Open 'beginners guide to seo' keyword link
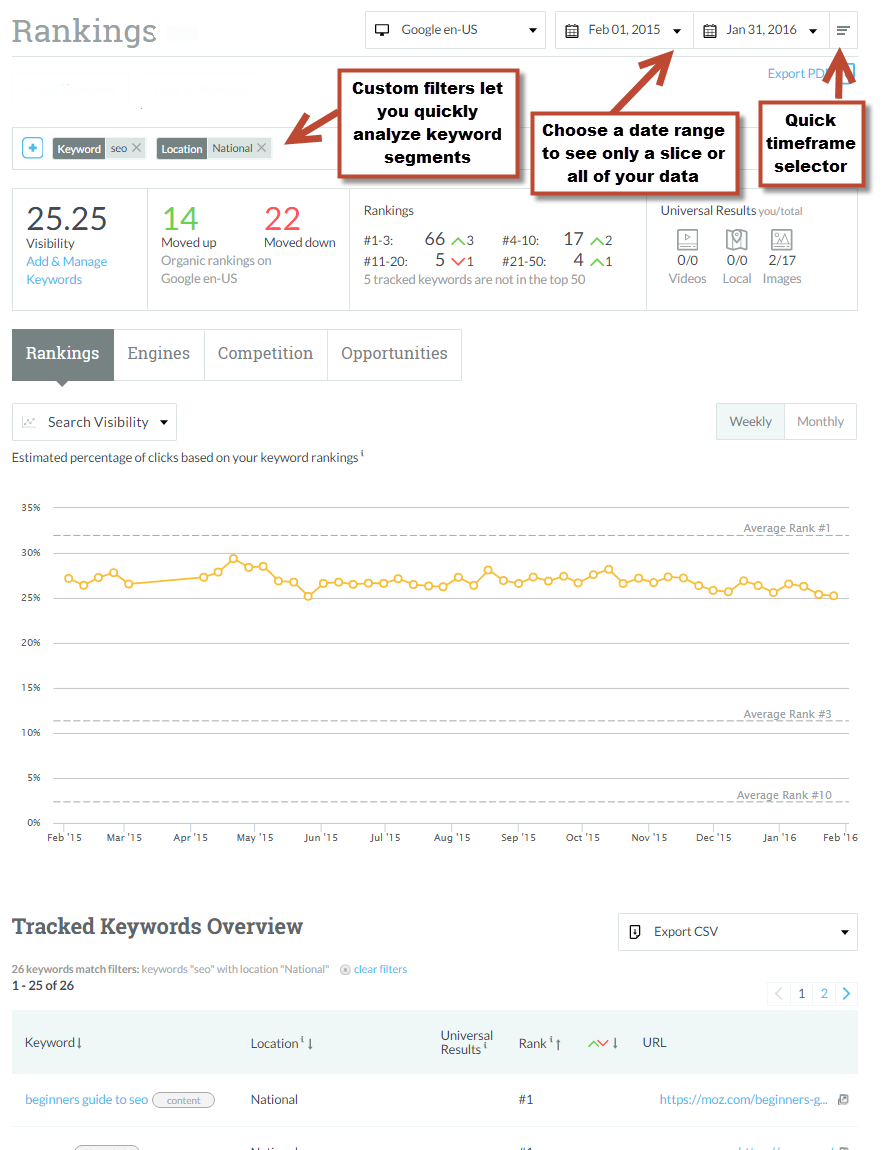Image resolution: width=888 pixels, height=1150 pixels. pyautogui.click(x=86, y=1100)
